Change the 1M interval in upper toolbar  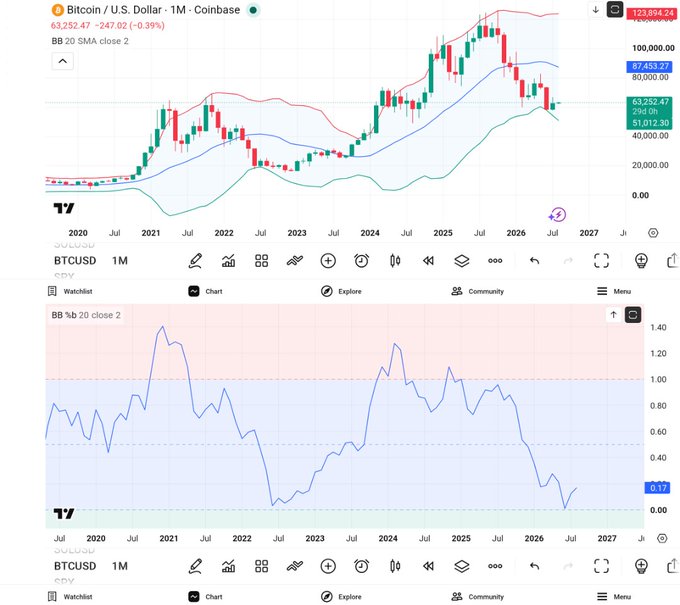(x=120, y=261)
